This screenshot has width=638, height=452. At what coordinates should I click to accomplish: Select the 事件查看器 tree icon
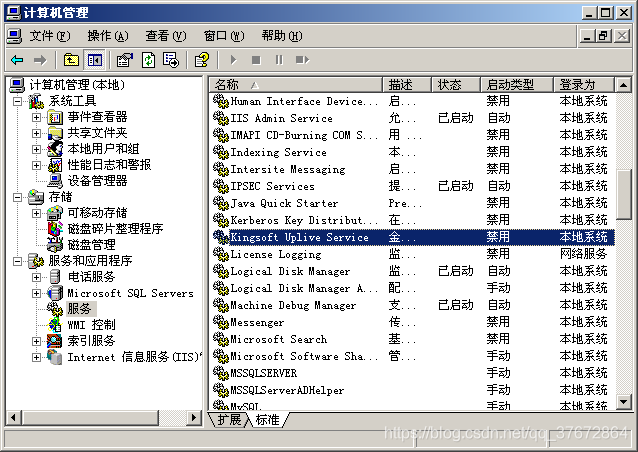55,118
